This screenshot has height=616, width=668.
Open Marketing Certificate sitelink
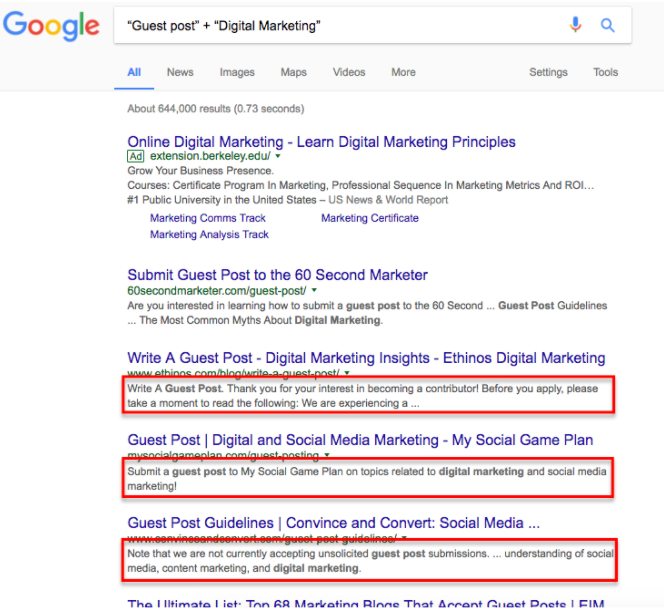370,218
